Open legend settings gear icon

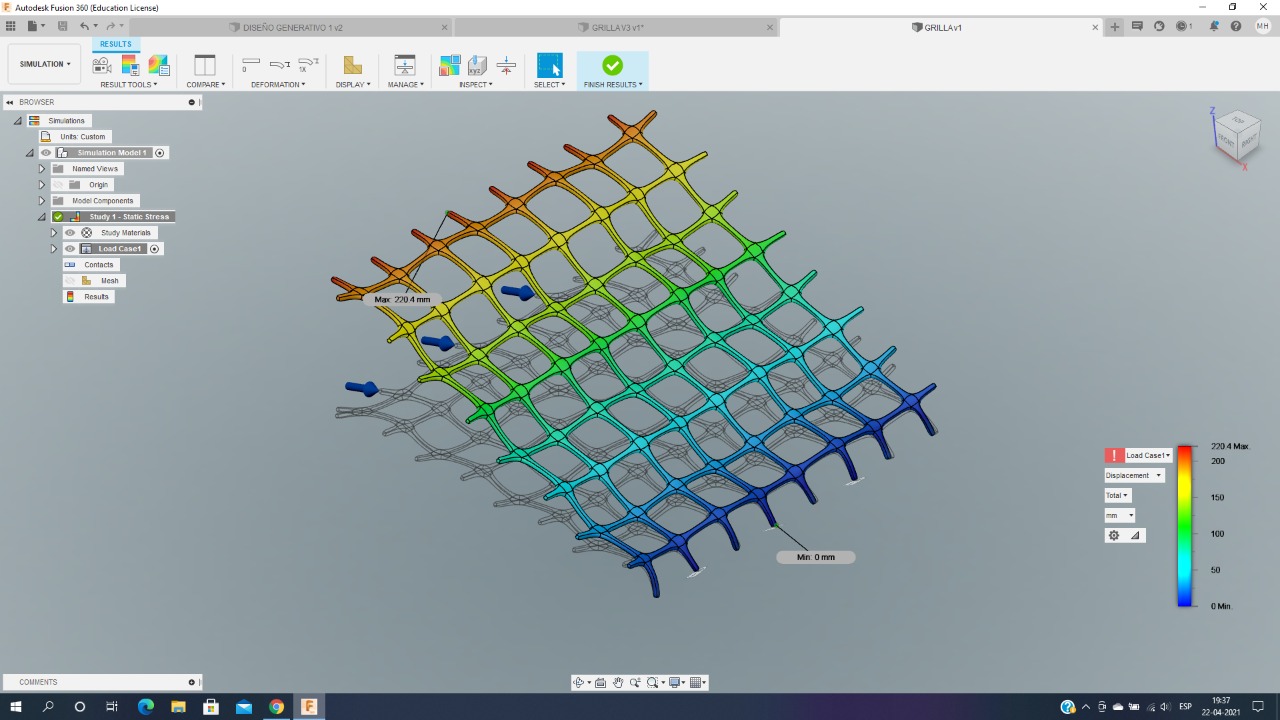tap(1114, 535)
